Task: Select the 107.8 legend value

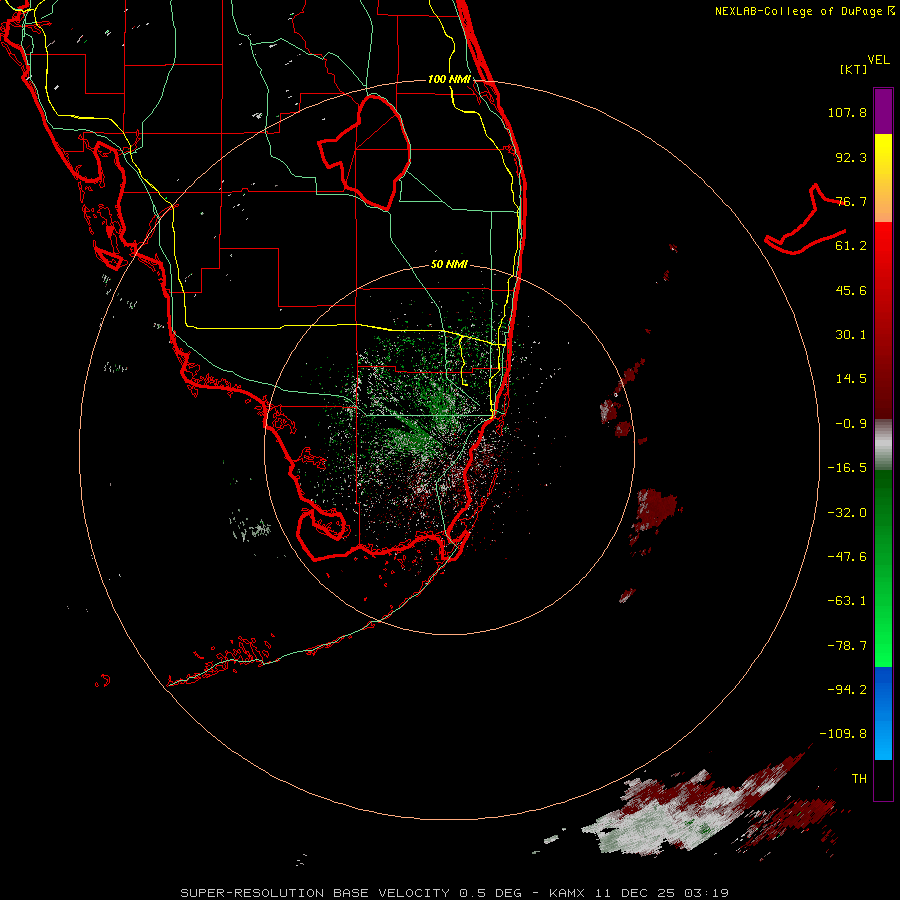Action: point(847,112)
